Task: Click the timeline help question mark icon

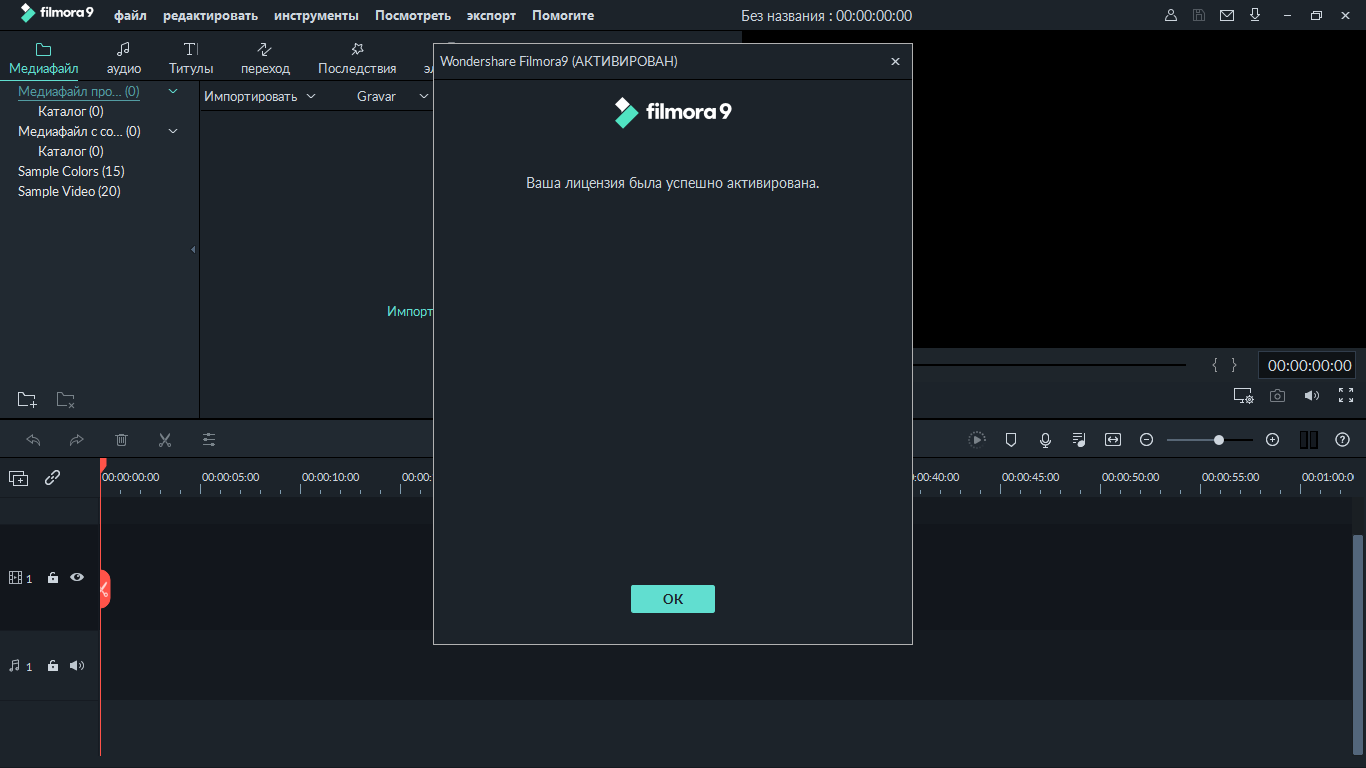Action: tap(1343, 439)
